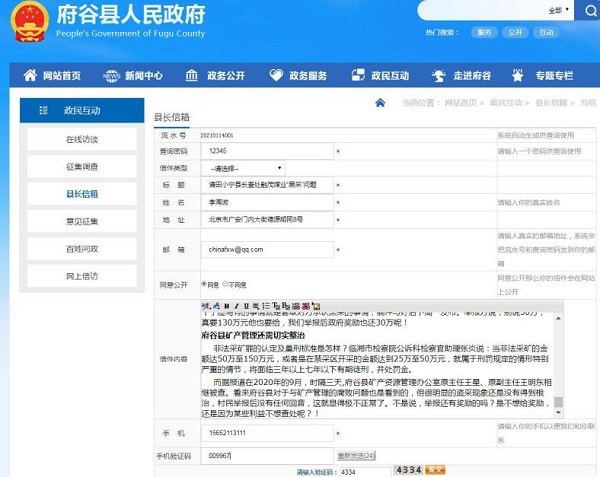Click the breadcrumb home icon

381,102
